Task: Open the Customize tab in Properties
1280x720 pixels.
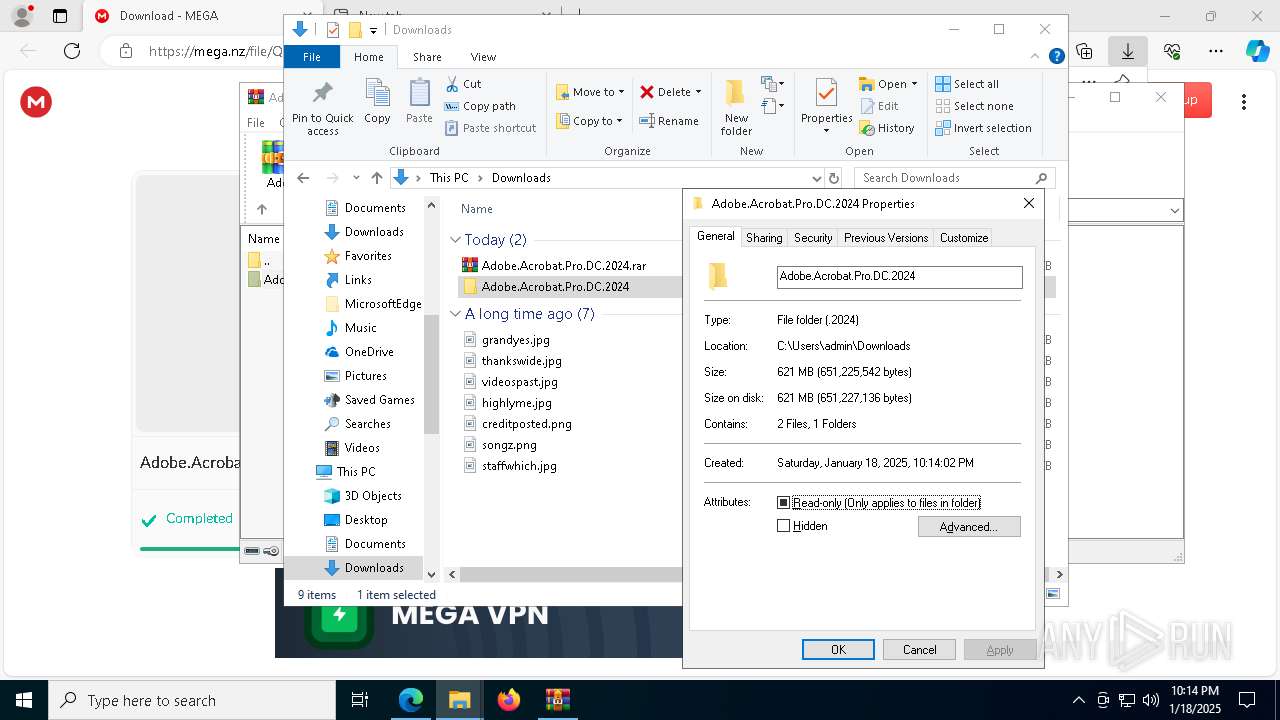Action: (x=964, y=238)
